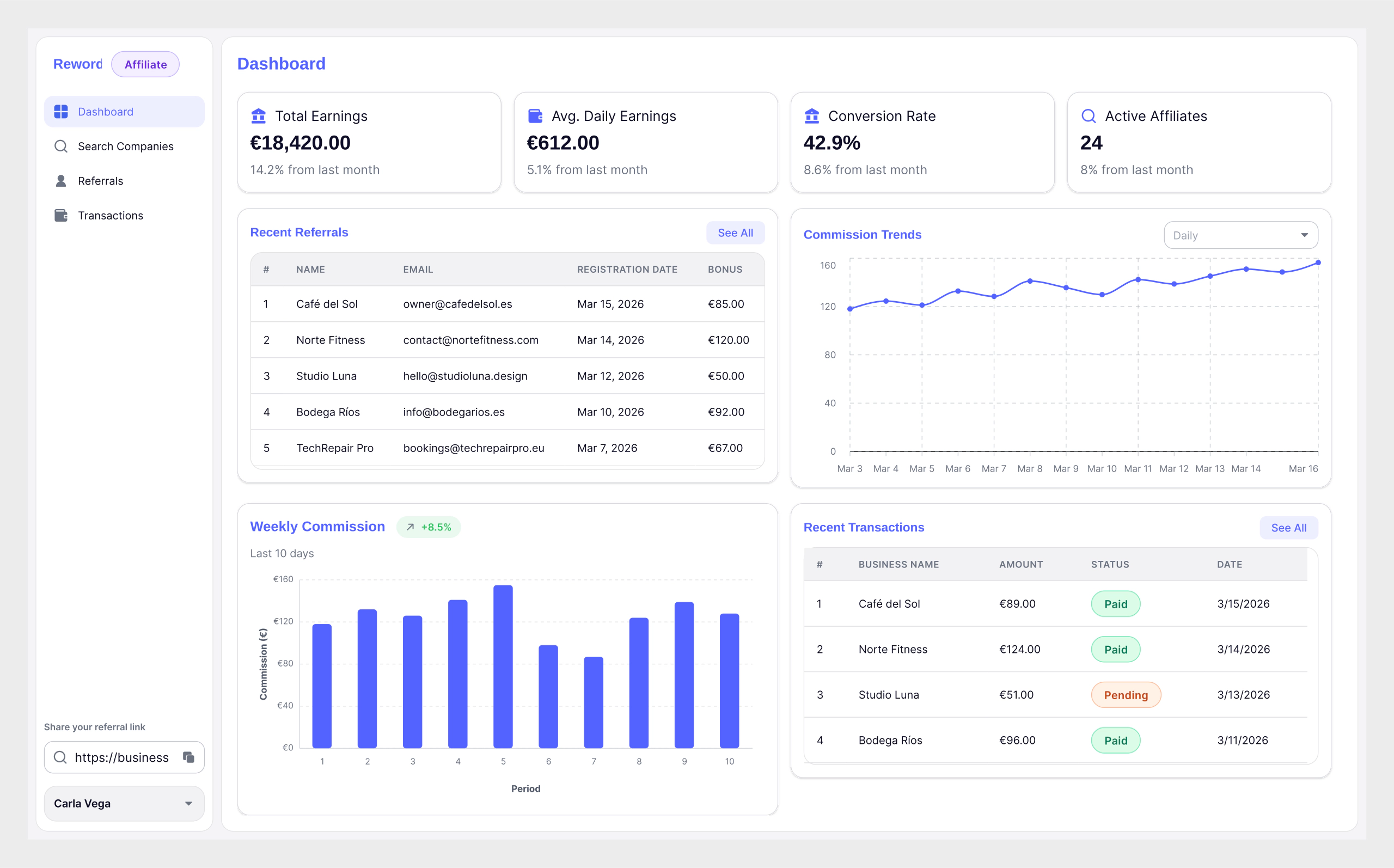Click the Dashboard grid icon in sidebar
1394x868 pixels.
(x=61, y=112)
